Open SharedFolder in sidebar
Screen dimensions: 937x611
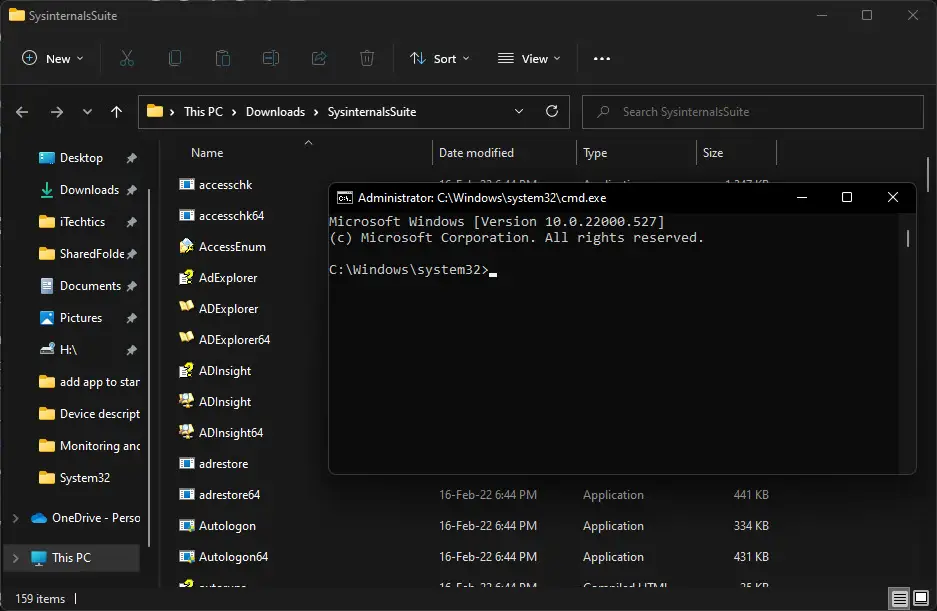(x=91, y=254)
